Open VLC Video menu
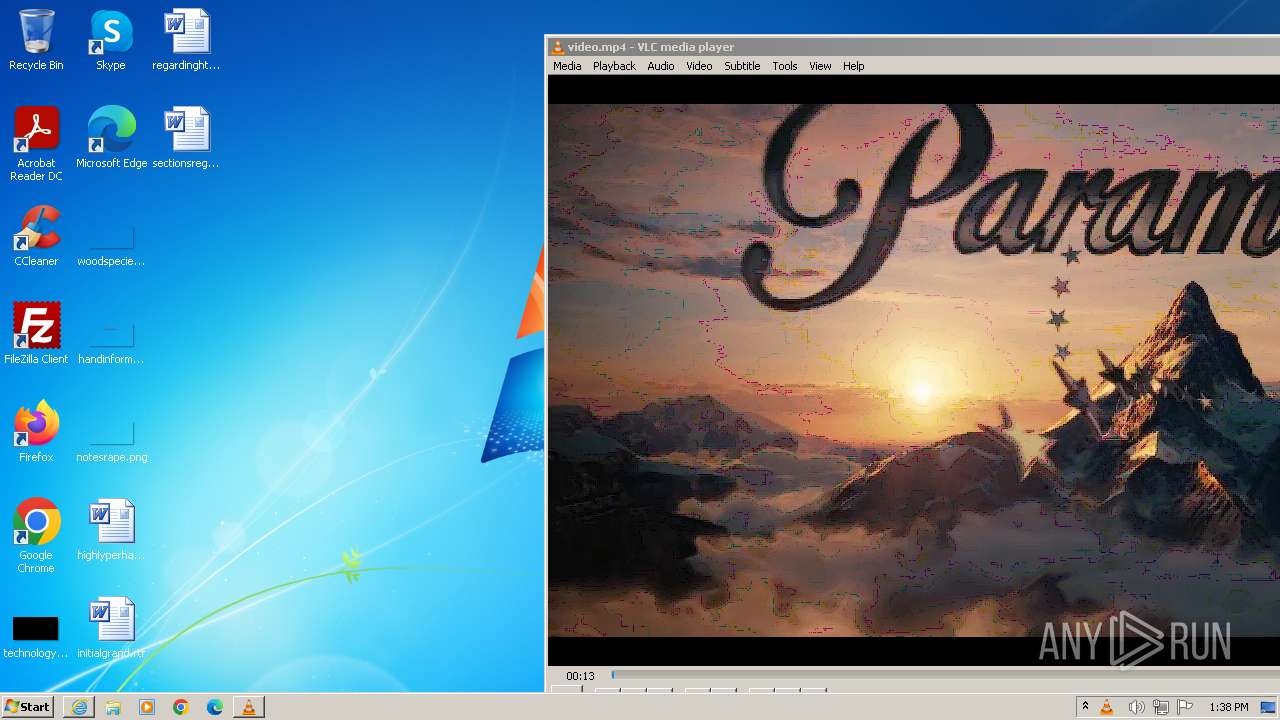Image resolution: width=1280 pixels, height=720 pixels. click(x=699, y=66)
